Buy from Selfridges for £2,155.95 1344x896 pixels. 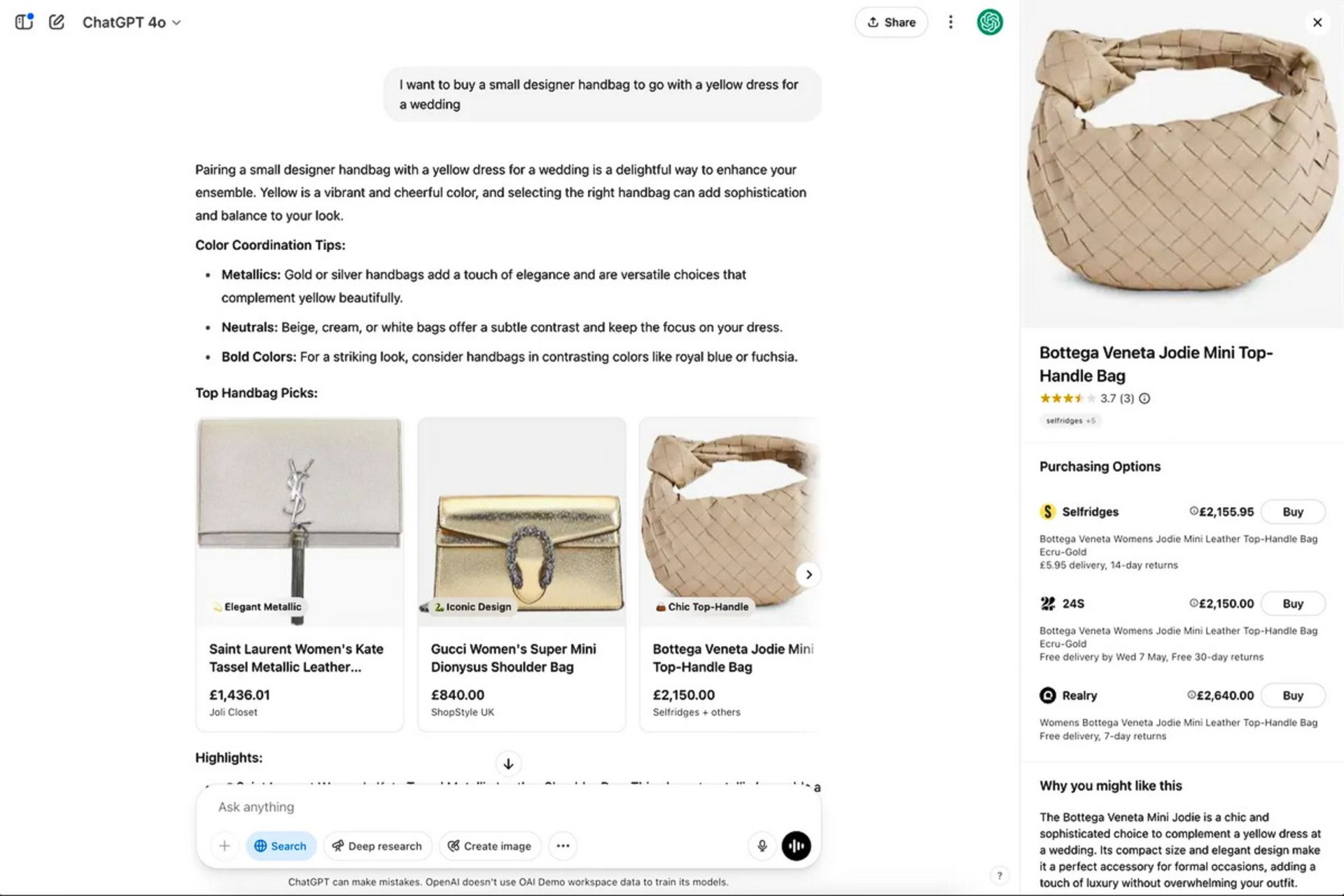[x=1292, y=512]
